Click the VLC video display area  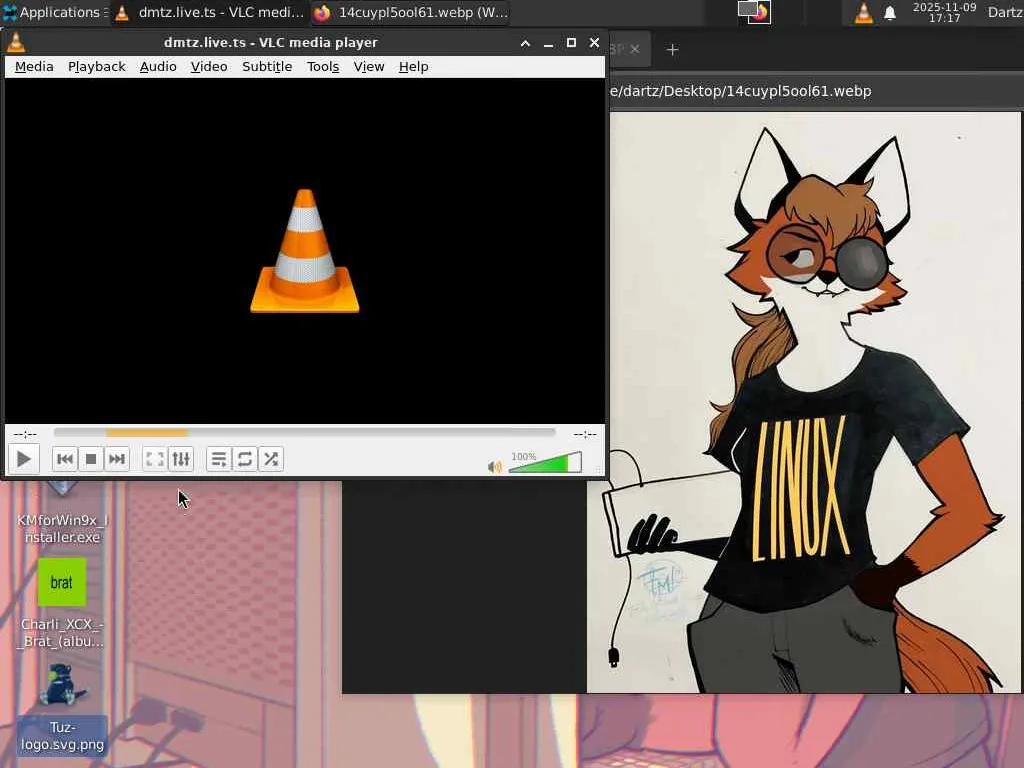304,251
